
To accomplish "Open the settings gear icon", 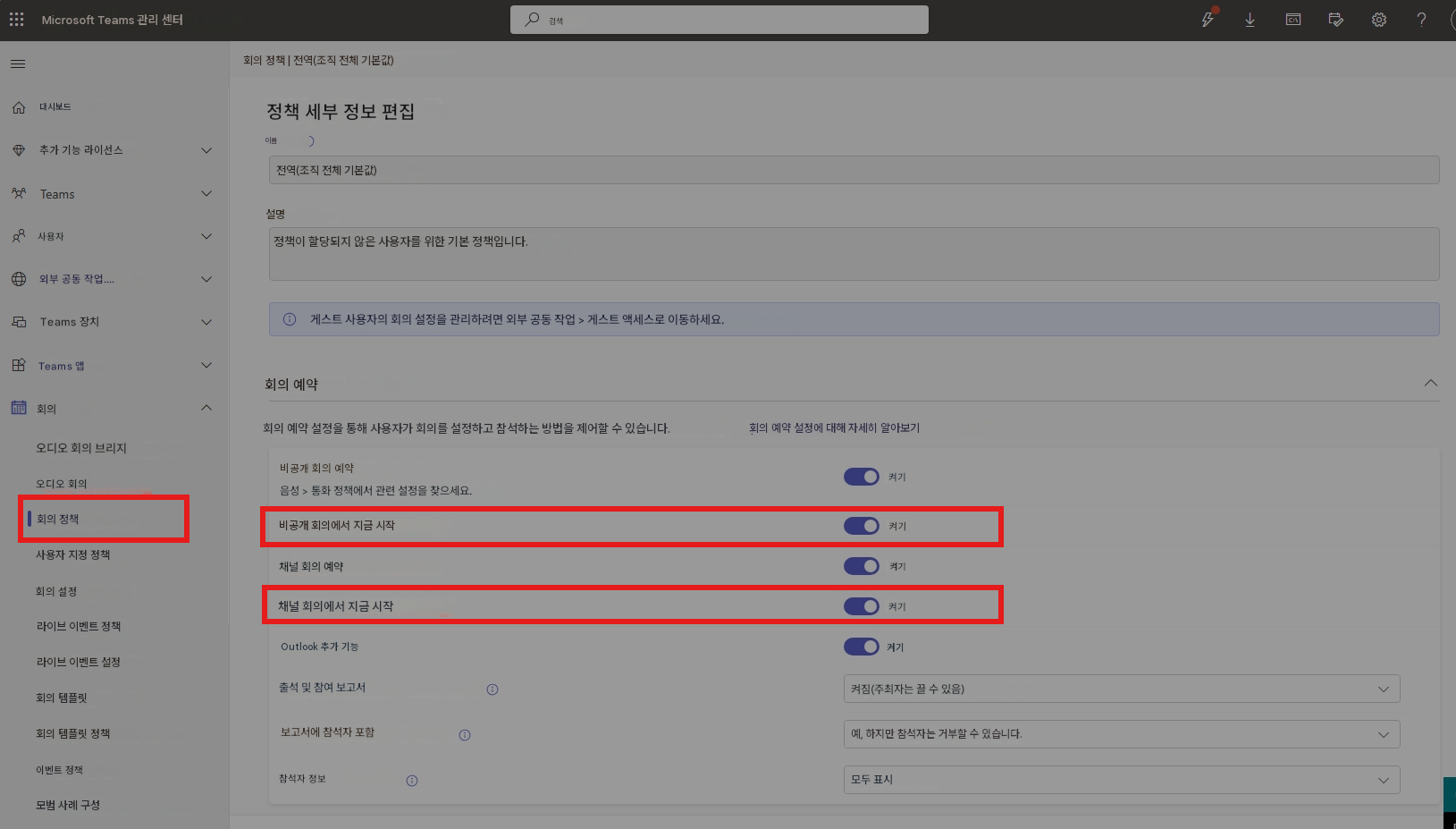I will (1379, 20).
